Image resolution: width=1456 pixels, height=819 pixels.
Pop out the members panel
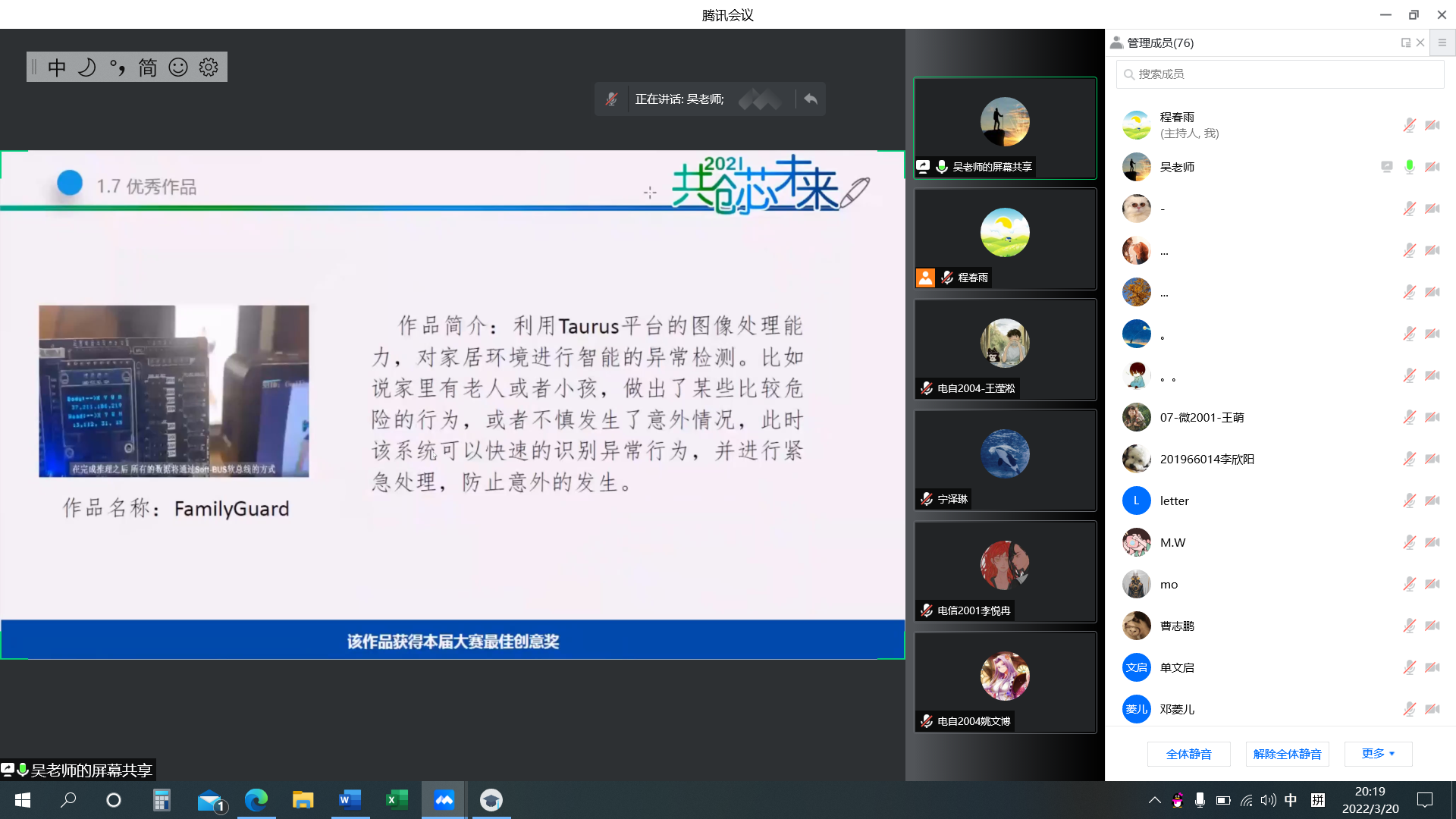pos(1405,43)
